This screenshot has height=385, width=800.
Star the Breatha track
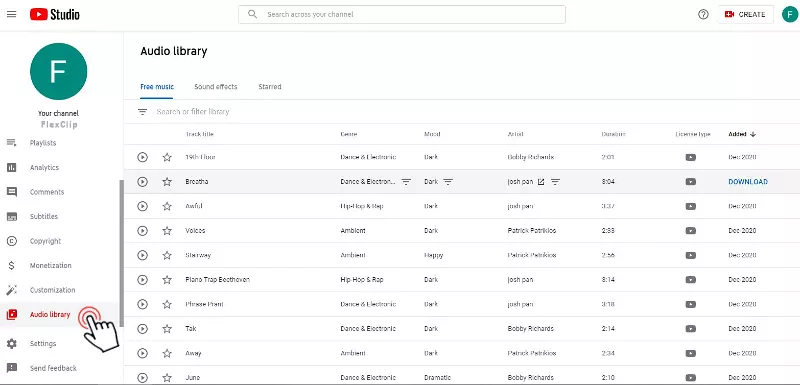tap(167, 182)
